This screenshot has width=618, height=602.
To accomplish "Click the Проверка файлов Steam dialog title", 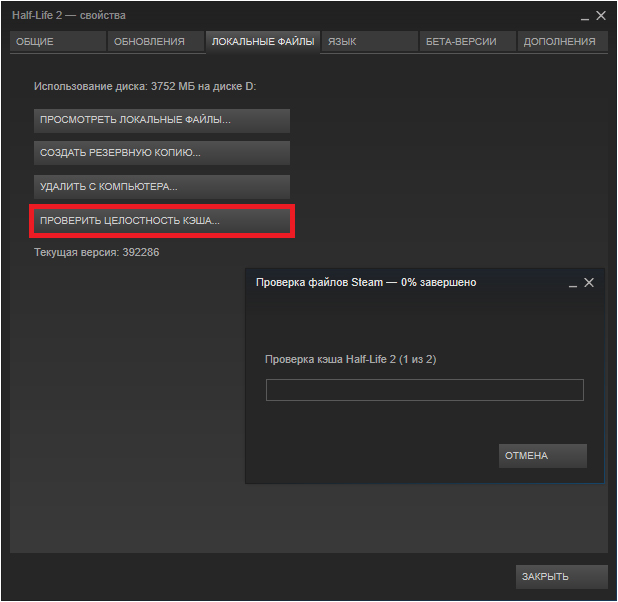I will (366, 282).
